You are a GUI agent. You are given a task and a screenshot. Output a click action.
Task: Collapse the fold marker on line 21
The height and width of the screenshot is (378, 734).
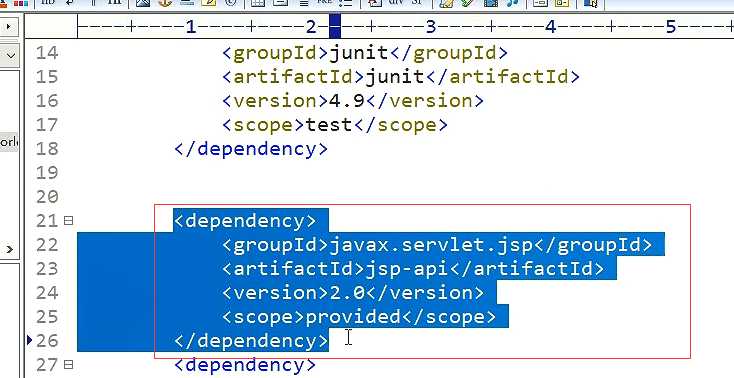pyautogui.click(x=68, y=220)
